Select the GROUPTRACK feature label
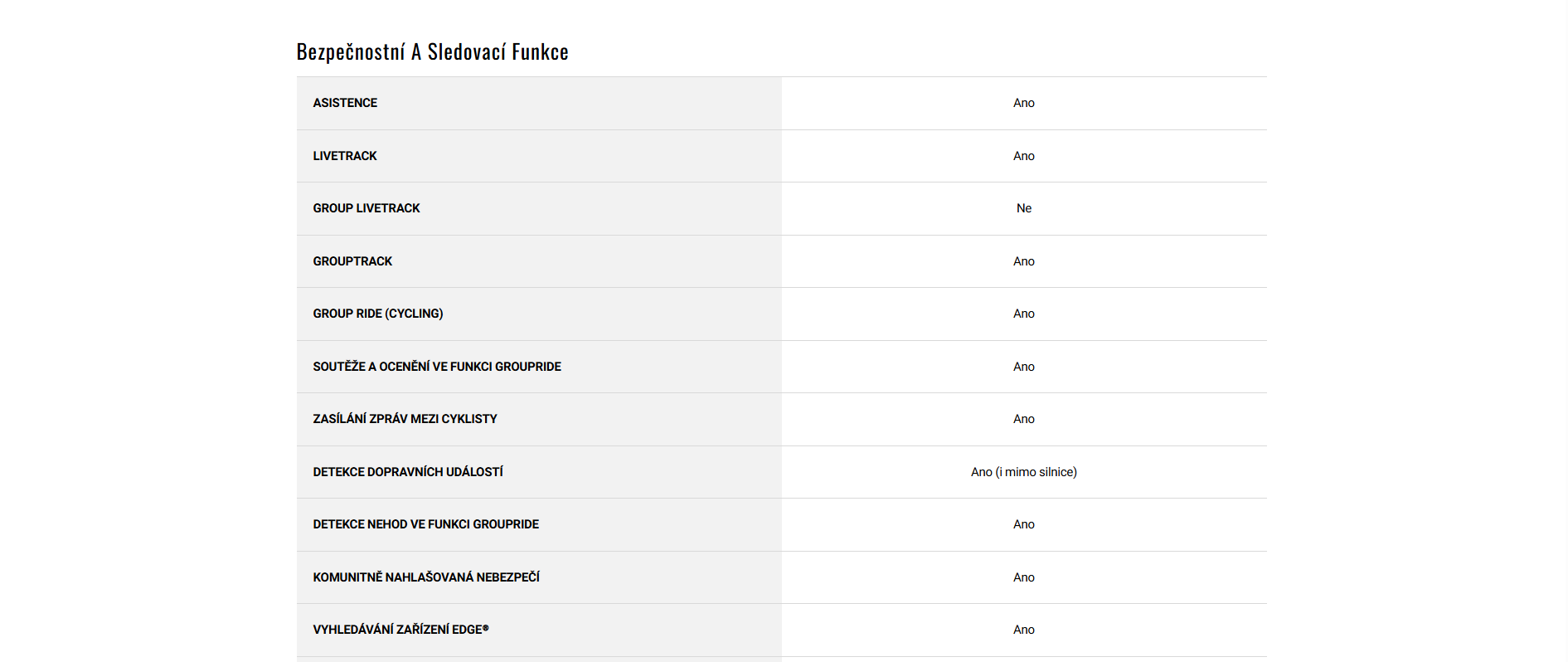The image size is (1568, 662). pos(352,261)
